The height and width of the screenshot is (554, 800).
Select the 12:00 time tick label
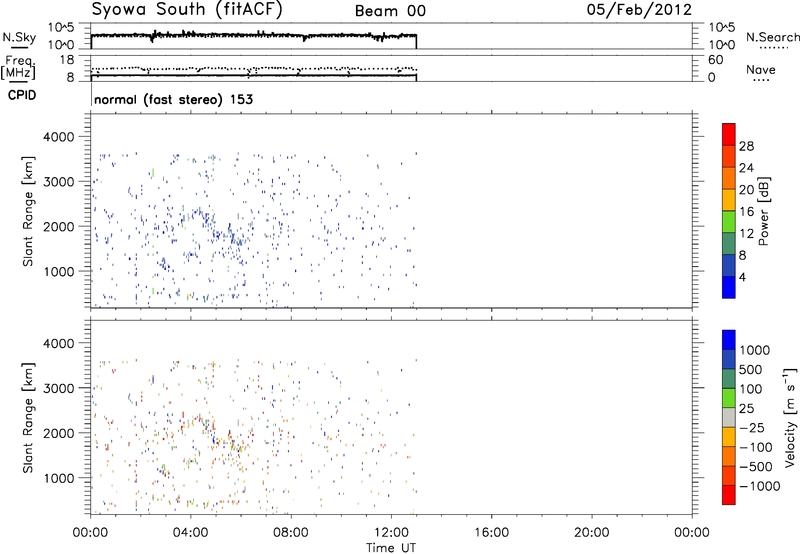391,533
